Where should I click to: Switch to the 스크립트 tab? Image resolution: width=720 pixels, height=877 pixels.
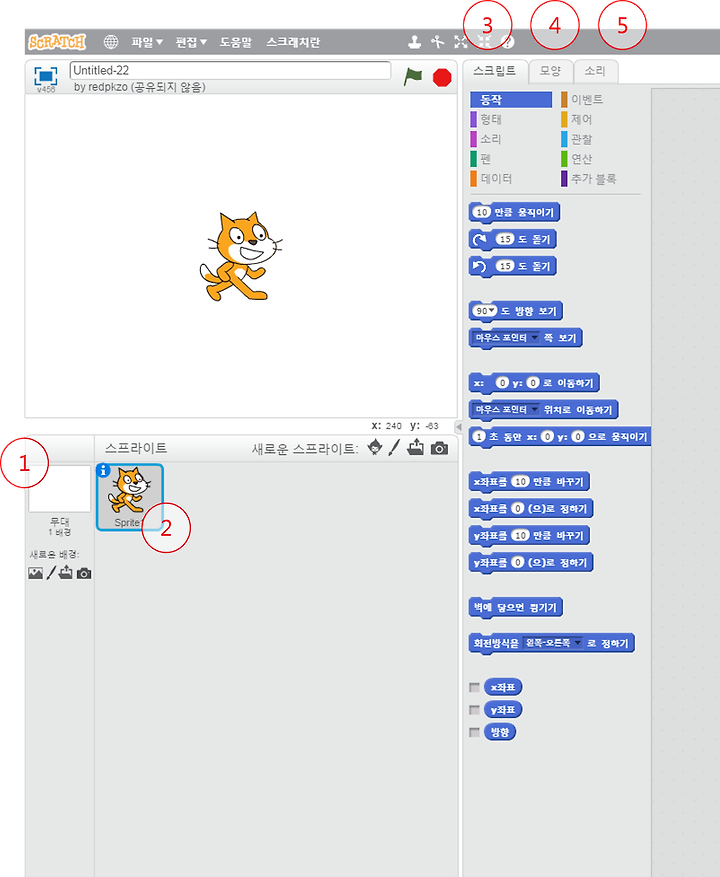pos(495,71)
